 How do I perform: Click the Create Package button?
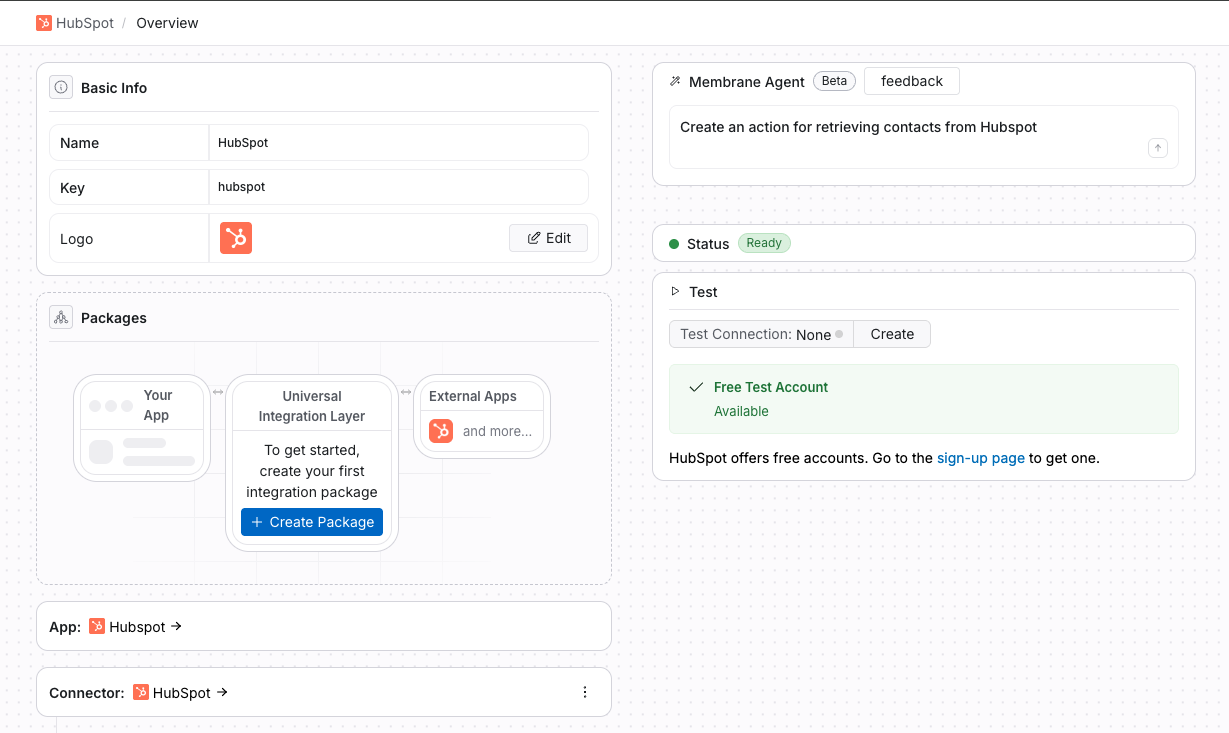pyautogui.click(x=312, y=522)
